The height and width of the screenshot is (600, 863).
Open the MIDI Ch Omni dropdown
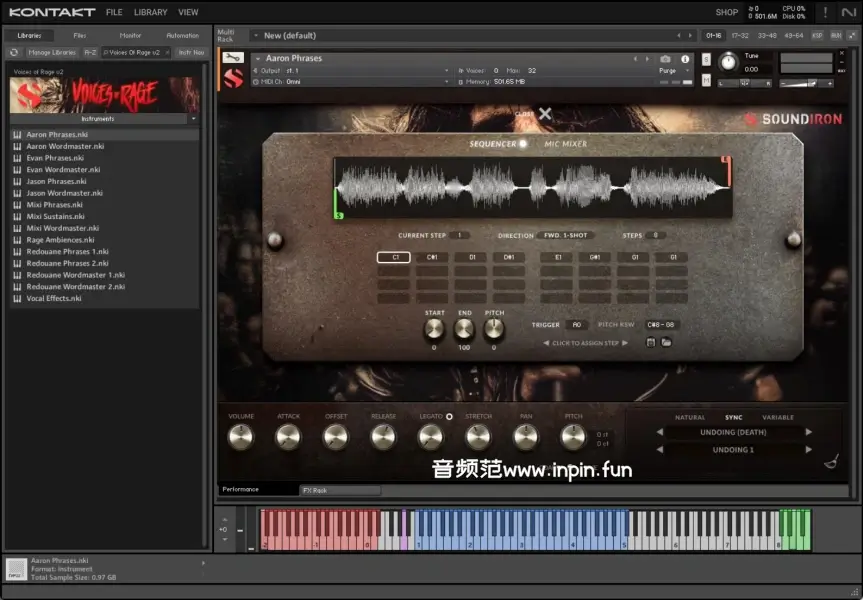(x=366, y=82)
